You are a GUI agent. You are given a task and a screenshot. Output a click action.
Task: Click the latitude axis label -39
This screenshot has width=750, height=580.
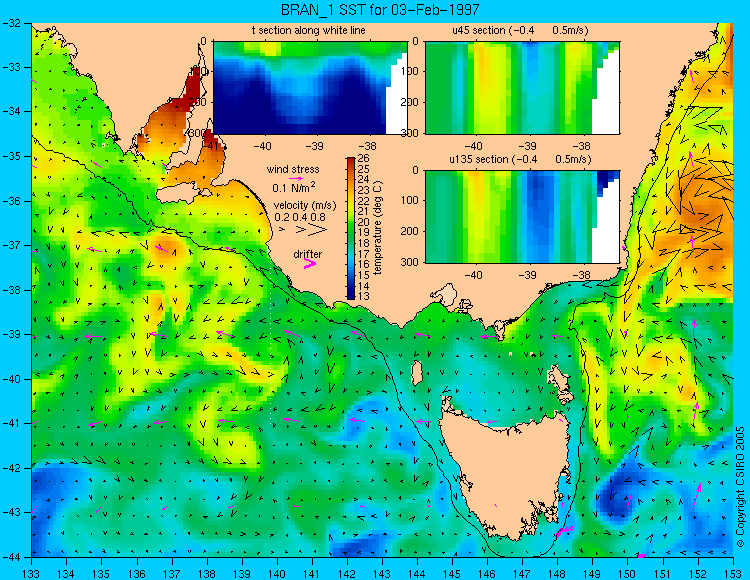11,334
